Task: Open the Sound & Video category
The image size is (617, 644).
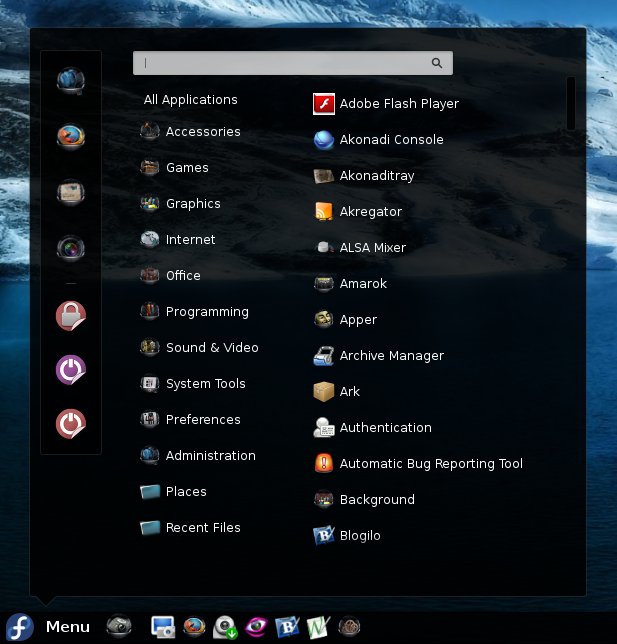Action: (x=211, y=348)
